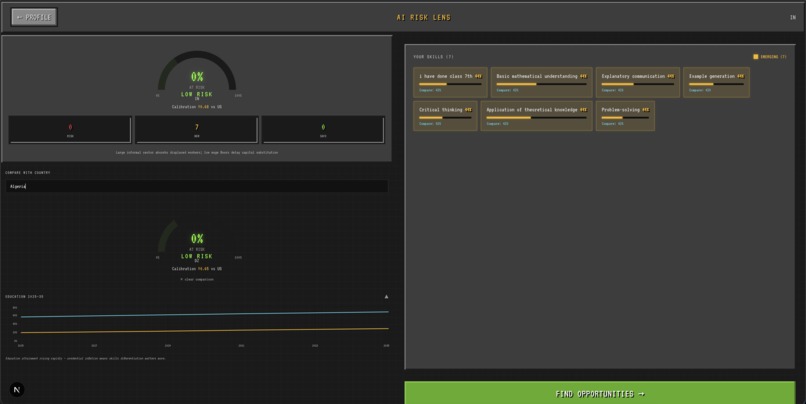Select the red 0 risk count box
806x404 pixels.
pyautogui.click(x=70, y=129)
